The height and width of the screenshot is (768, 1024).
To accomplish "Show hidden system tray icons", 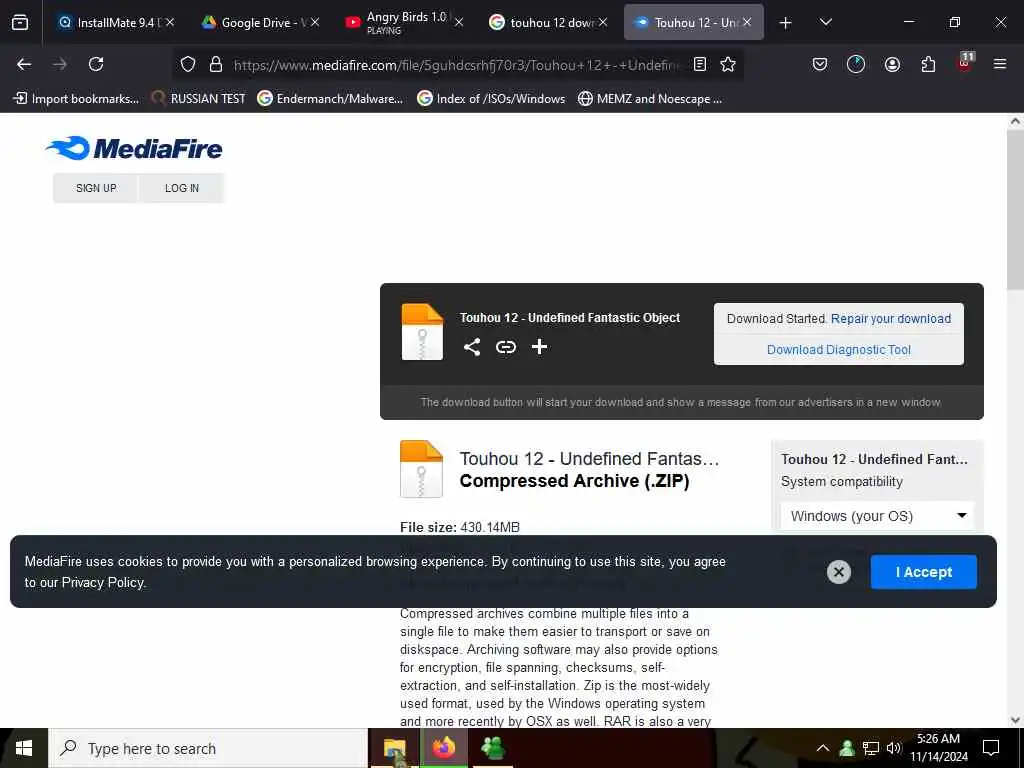I will click(823, 748).
